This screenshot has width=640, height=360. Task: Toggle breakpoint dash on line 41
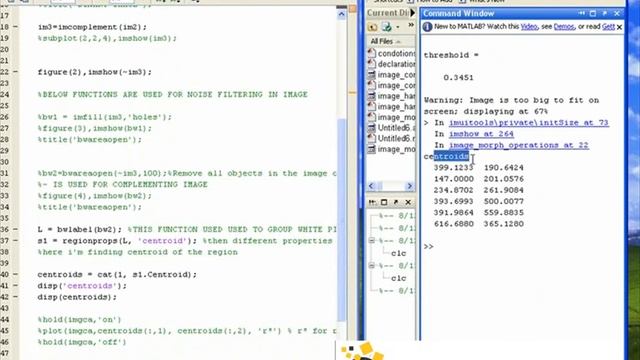tap(15, 286)
